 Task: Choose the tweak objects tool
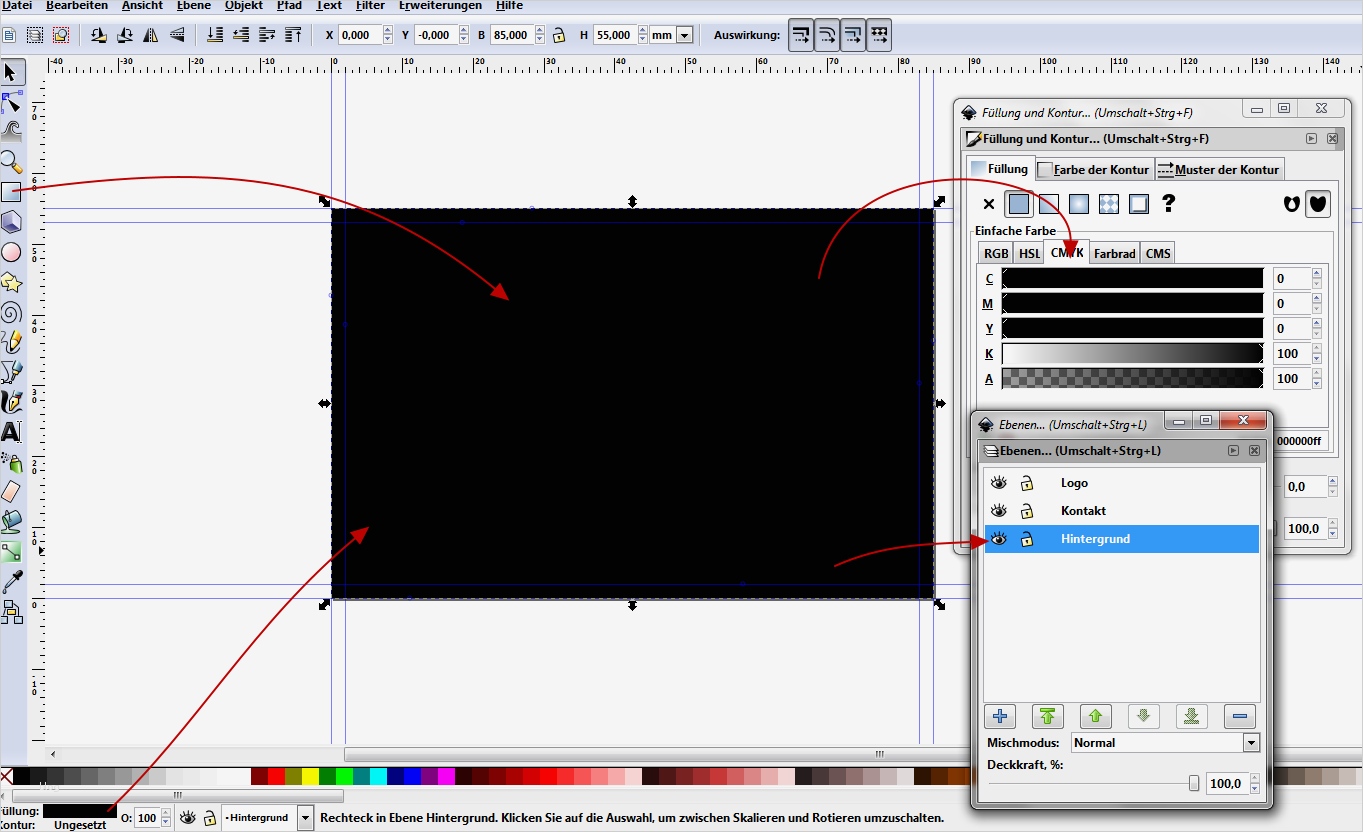11,131
